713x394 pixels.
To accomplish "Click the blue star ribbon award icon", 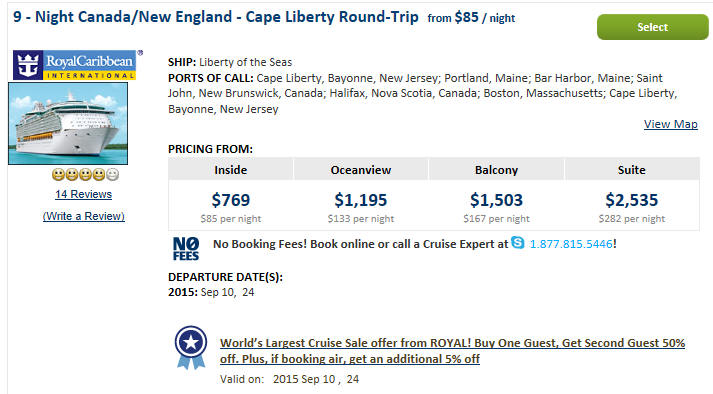I will (191, 348).
